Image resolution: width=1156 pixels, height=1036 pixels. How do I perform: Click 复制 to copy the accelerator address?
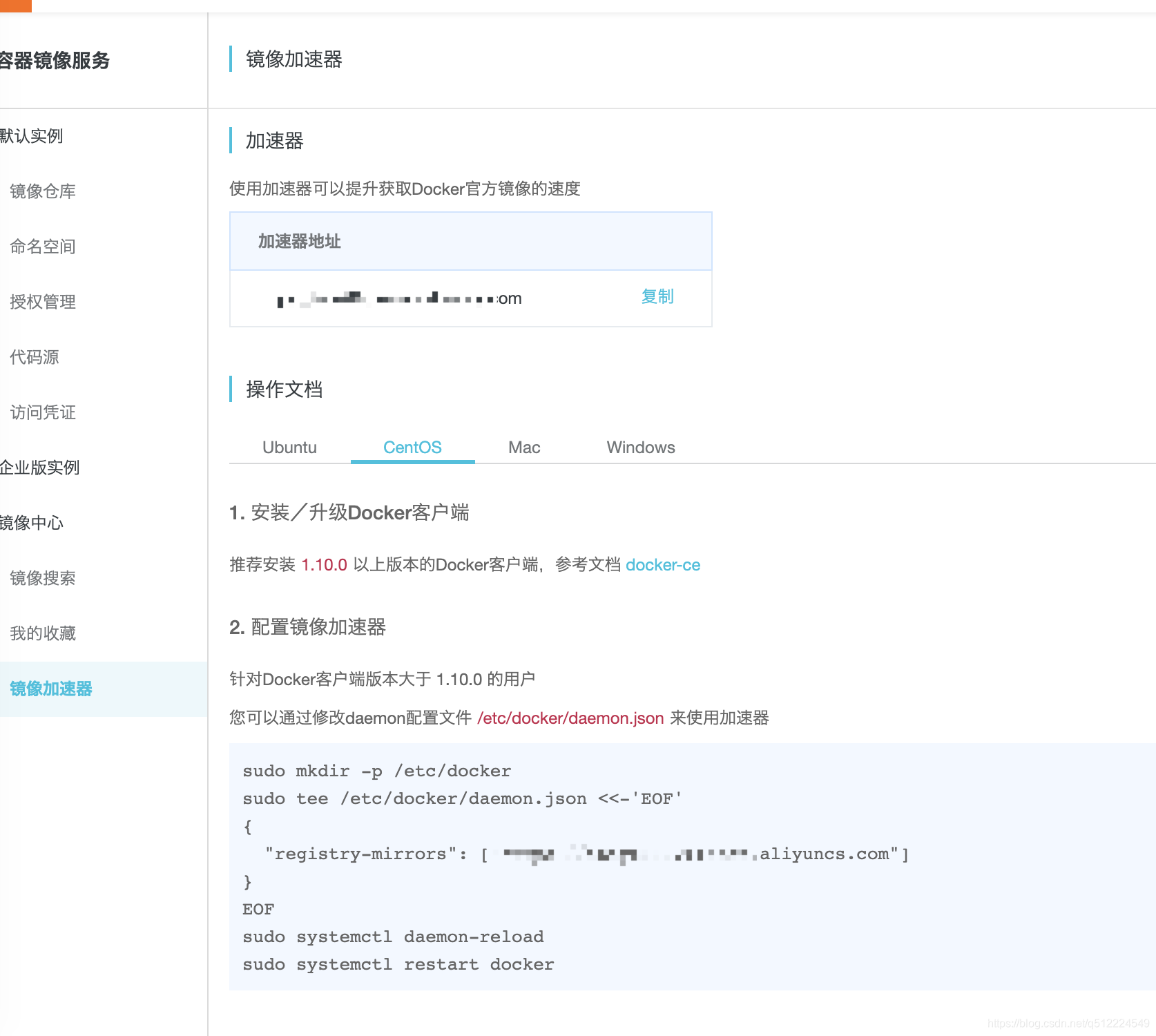[656, 297]
